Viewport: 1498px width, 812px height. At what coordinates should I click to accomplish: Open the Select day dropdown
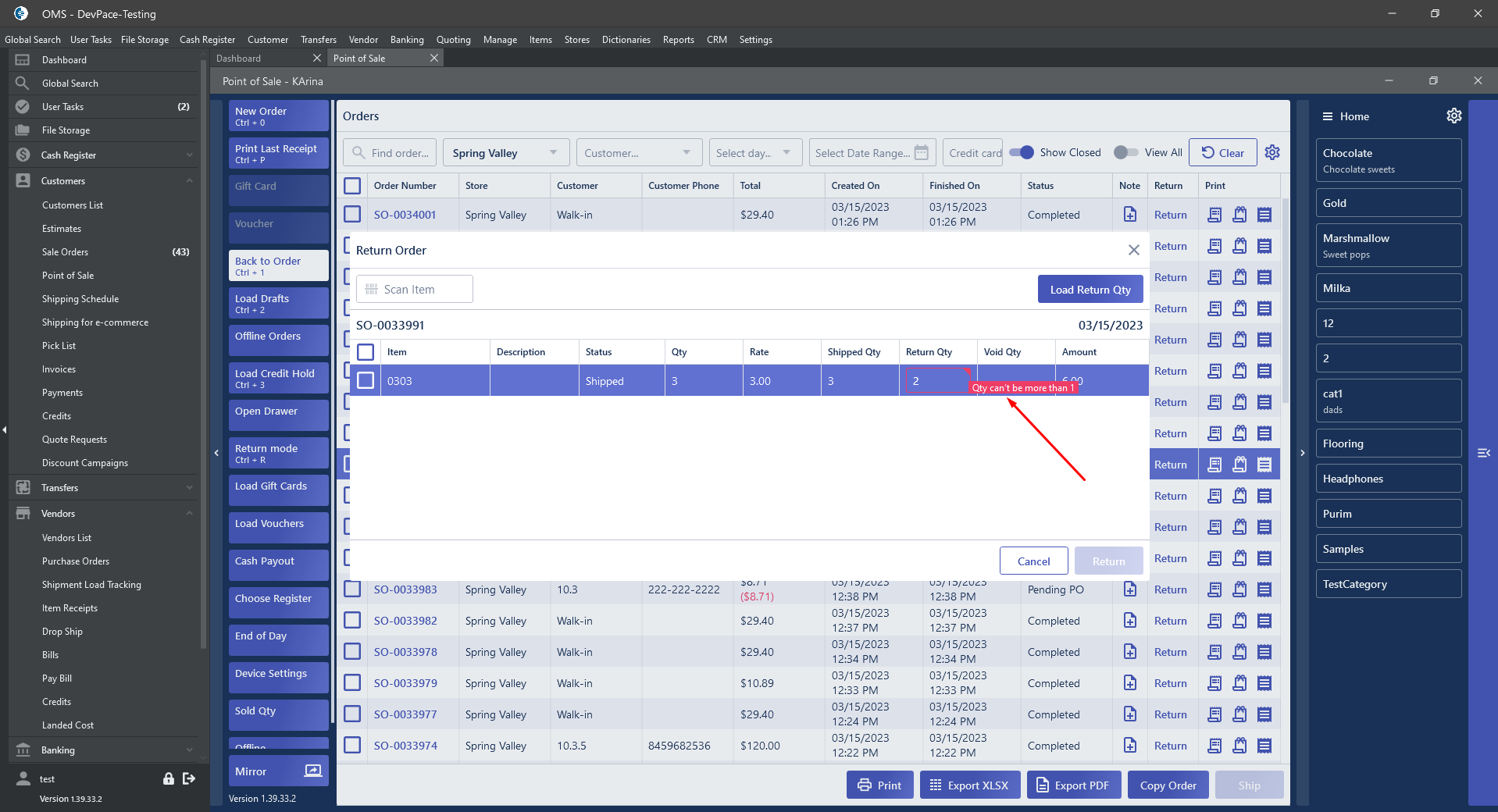753,153
